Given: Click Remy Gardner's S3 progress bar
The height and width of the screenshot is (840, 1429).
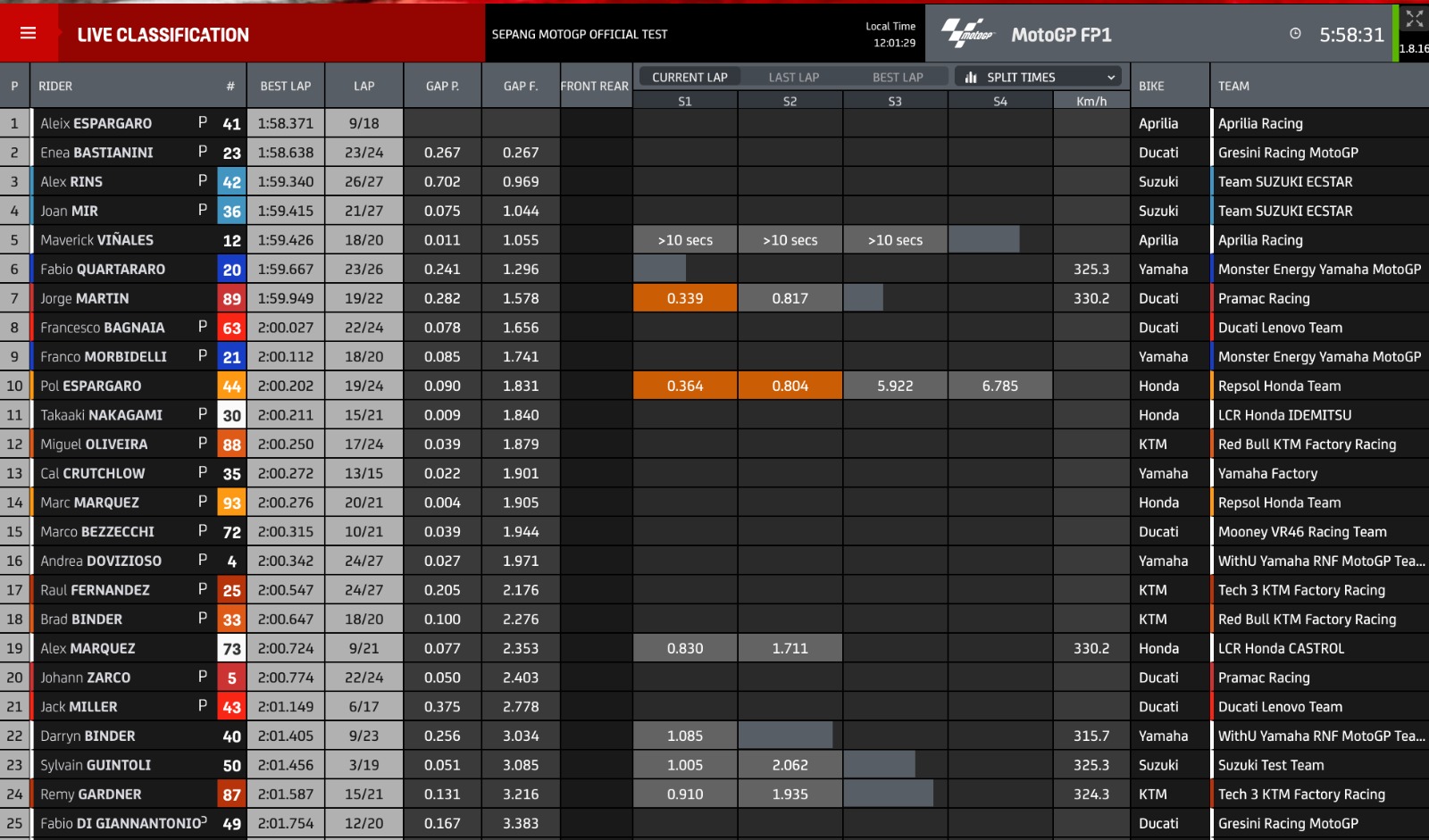Looking at the screenshot, I should pyautogui.click(x=889, y=794).
